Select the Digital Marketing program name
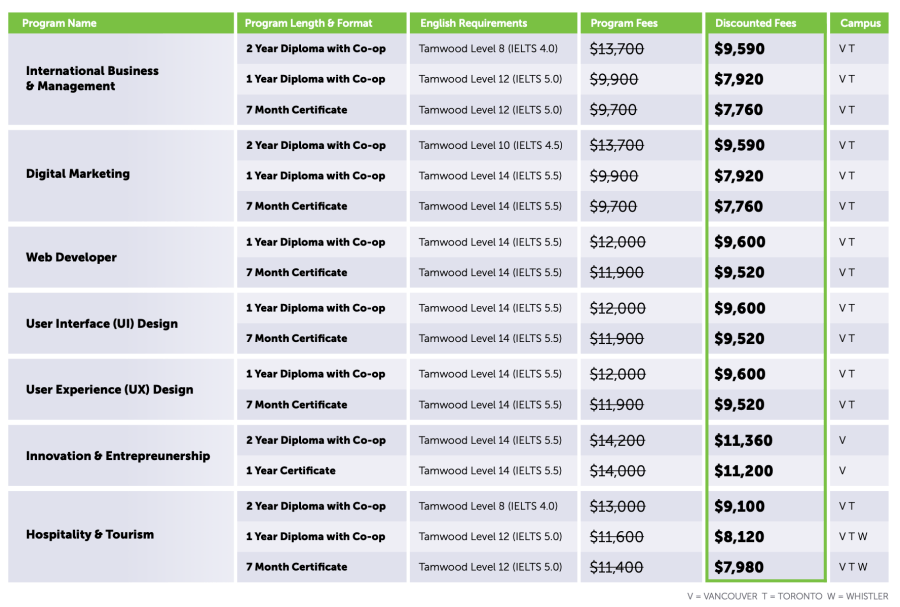This screenshot has width=900, height=607. [78, 174]
